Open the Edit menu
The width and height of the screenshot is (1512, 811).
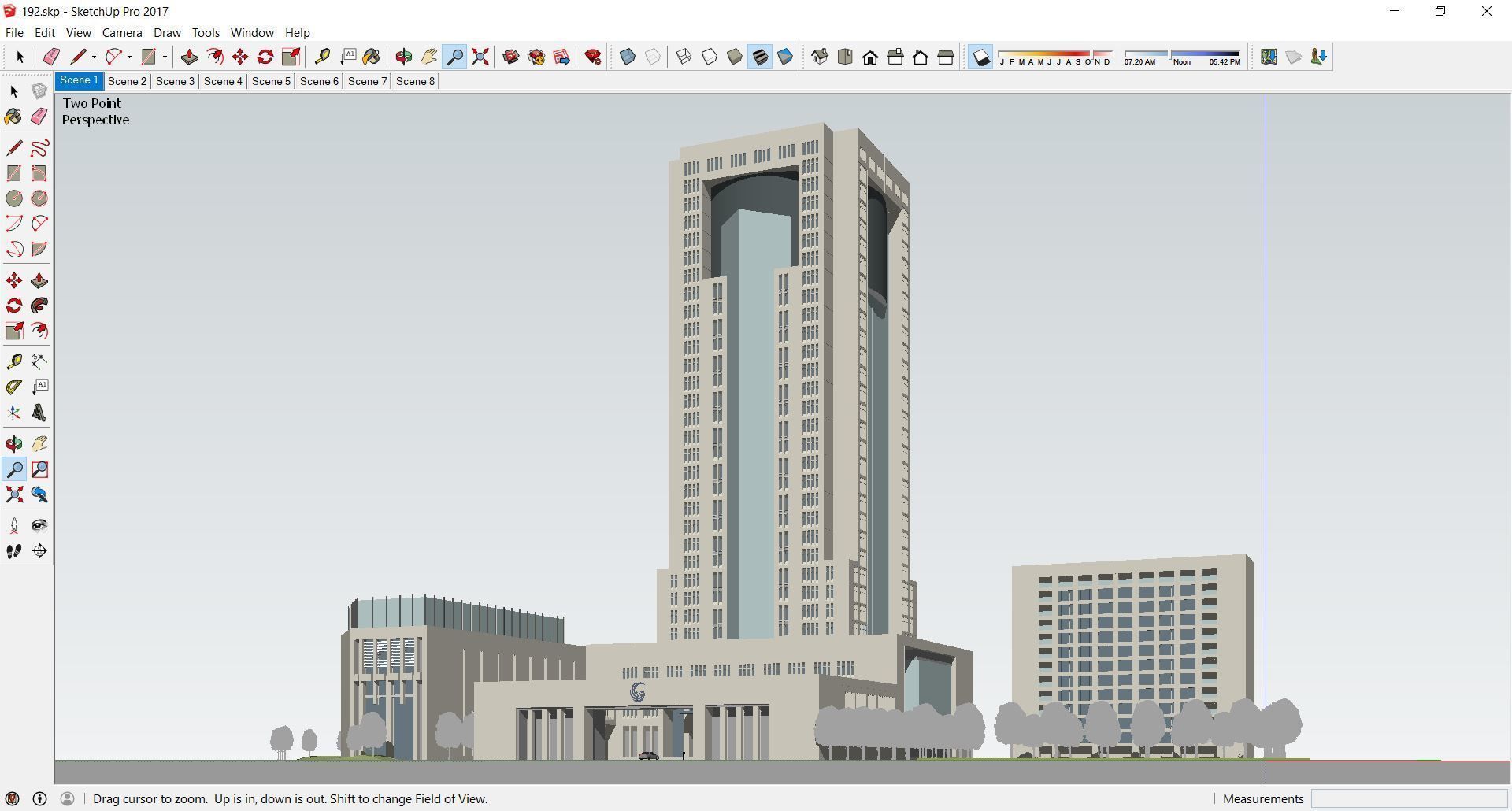point(45,33)
